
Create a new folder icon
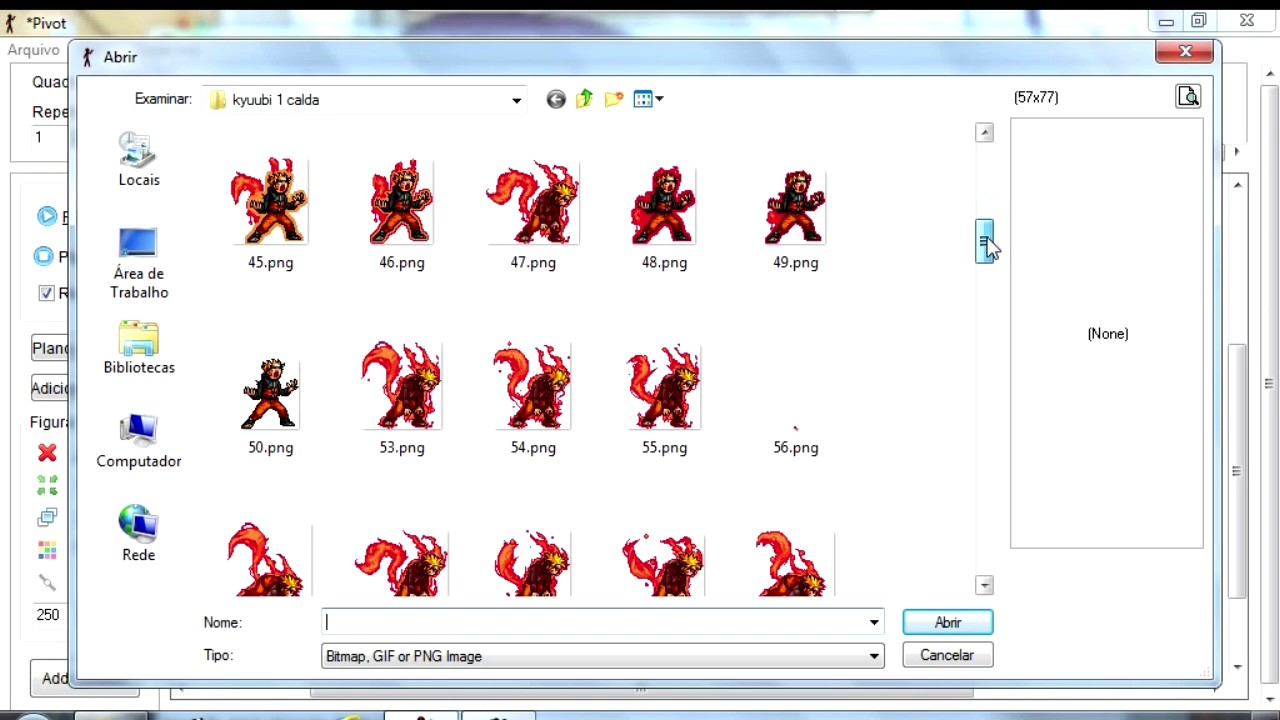(614, 99)
